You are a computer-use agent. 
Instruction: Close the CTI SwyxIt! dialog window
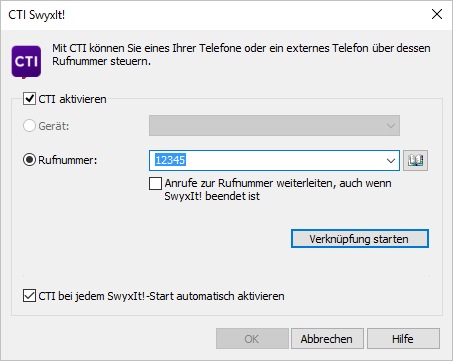click(437, 14)
